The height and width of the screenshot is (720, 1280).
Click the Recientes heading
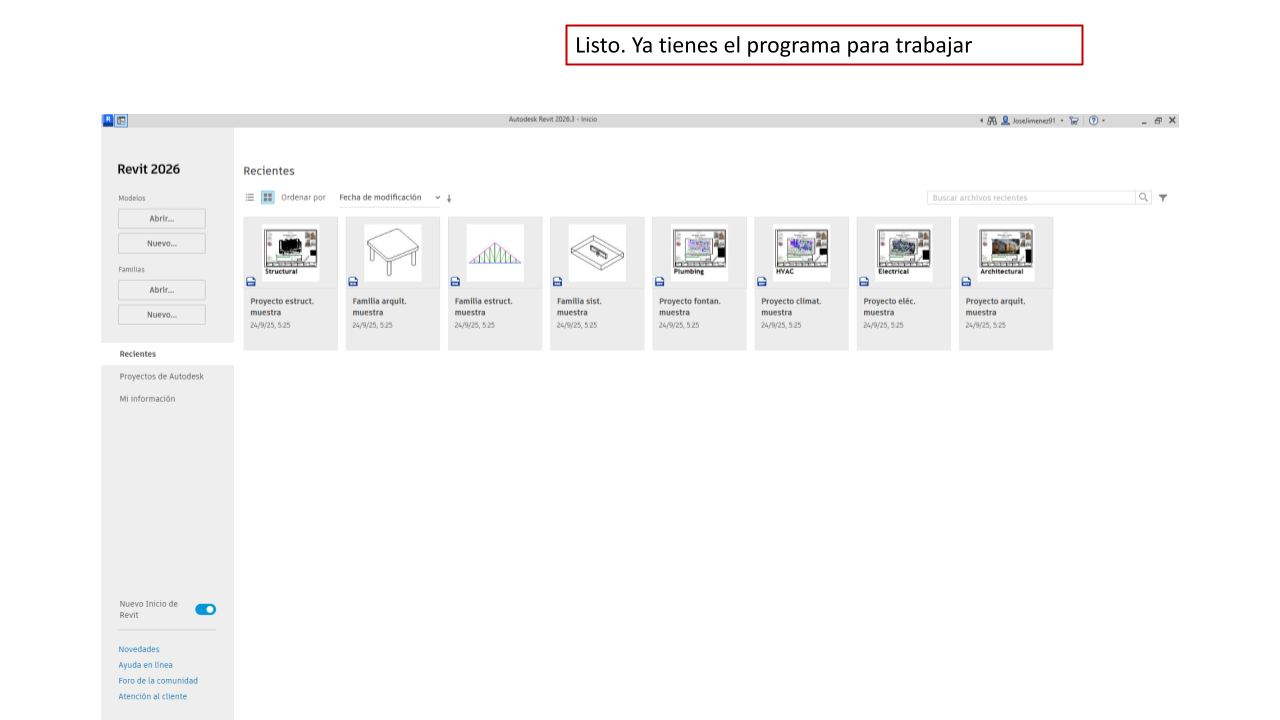(x=269, y=171)
